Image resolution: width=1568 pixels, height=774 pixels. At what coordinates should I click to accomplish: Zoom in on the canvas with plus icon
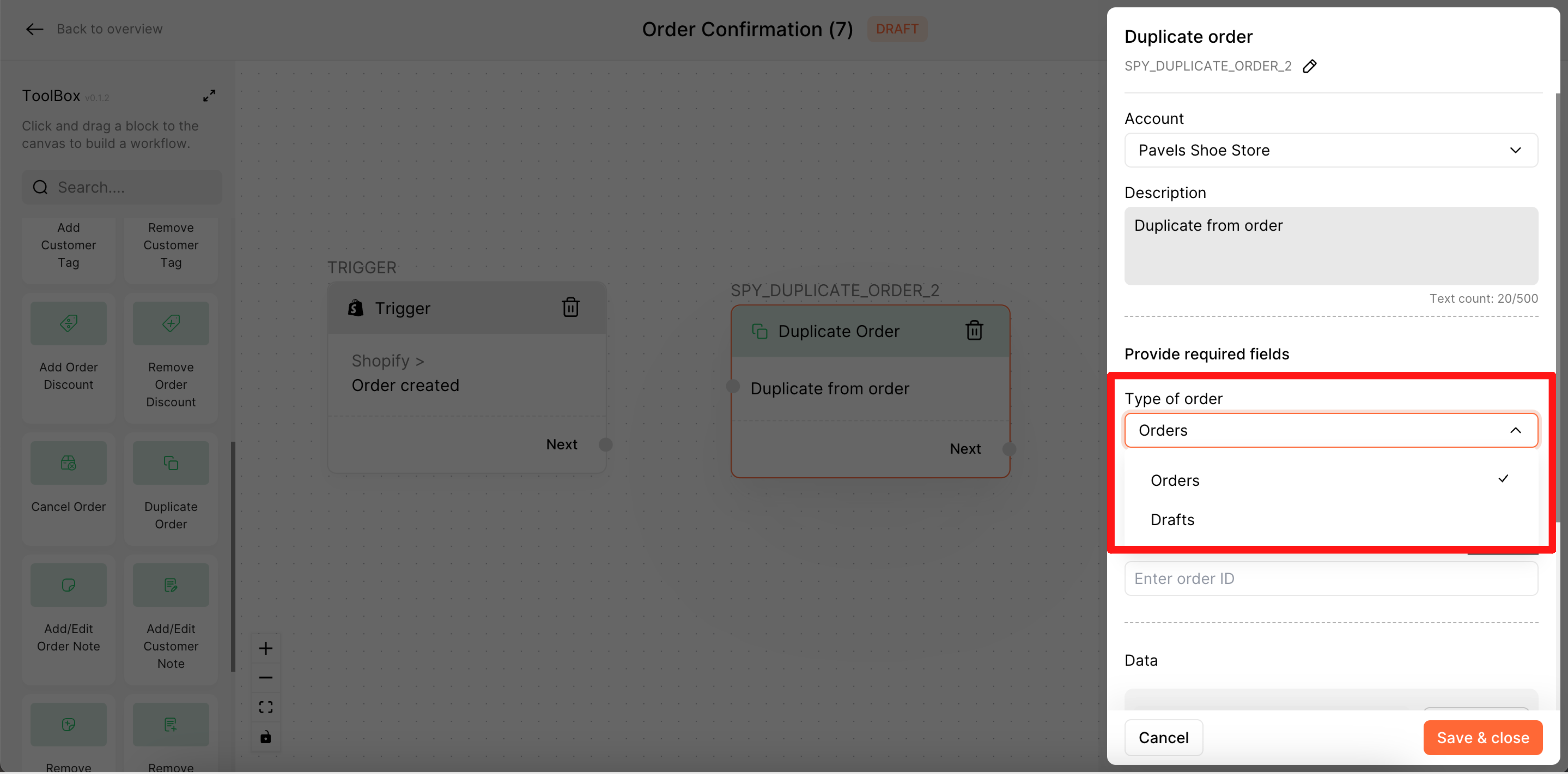click(x=265, y=649)
